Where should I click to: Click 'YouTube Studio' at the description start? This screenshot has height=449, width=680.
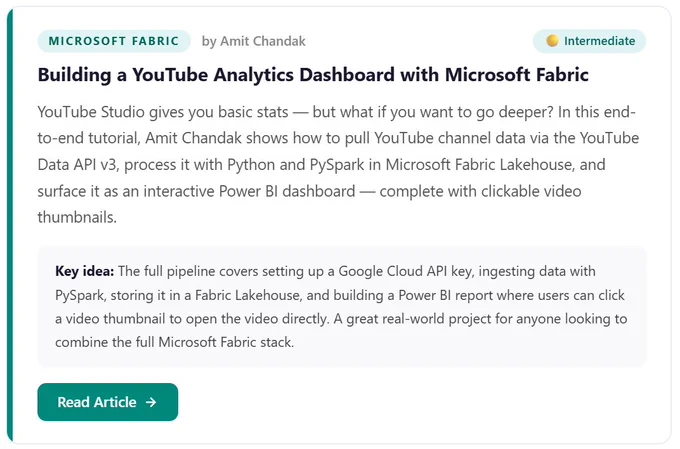click(x=91, y=112)
